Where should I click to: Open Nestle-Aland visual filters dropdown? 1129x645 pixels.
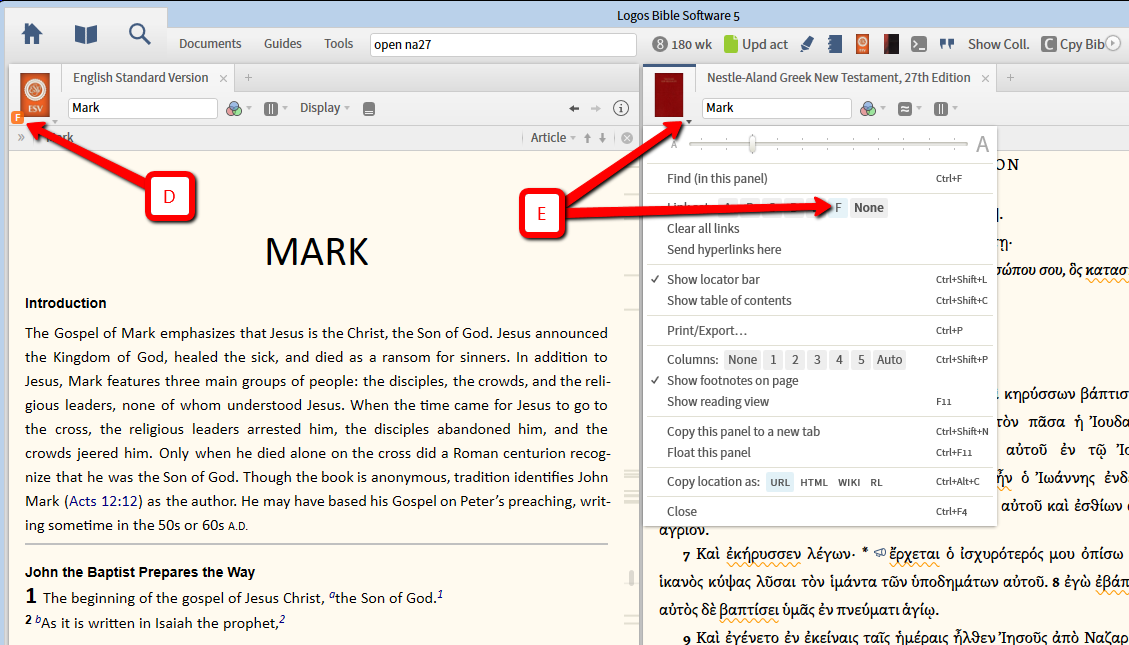click(x=873, y=109)
